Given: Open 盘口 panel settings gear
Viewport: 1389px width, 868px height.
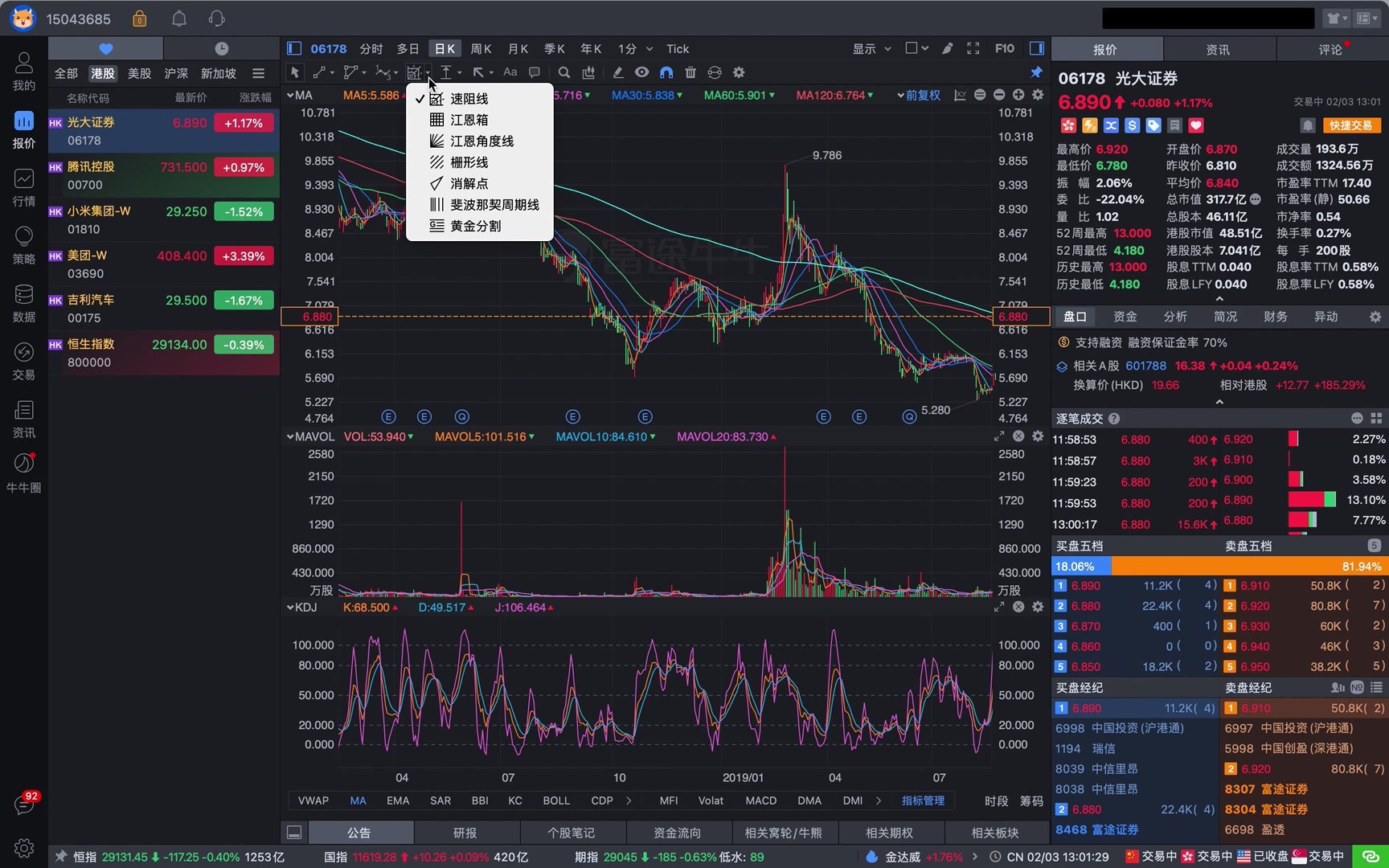Looking at the screenshot, I should 1375,317.
